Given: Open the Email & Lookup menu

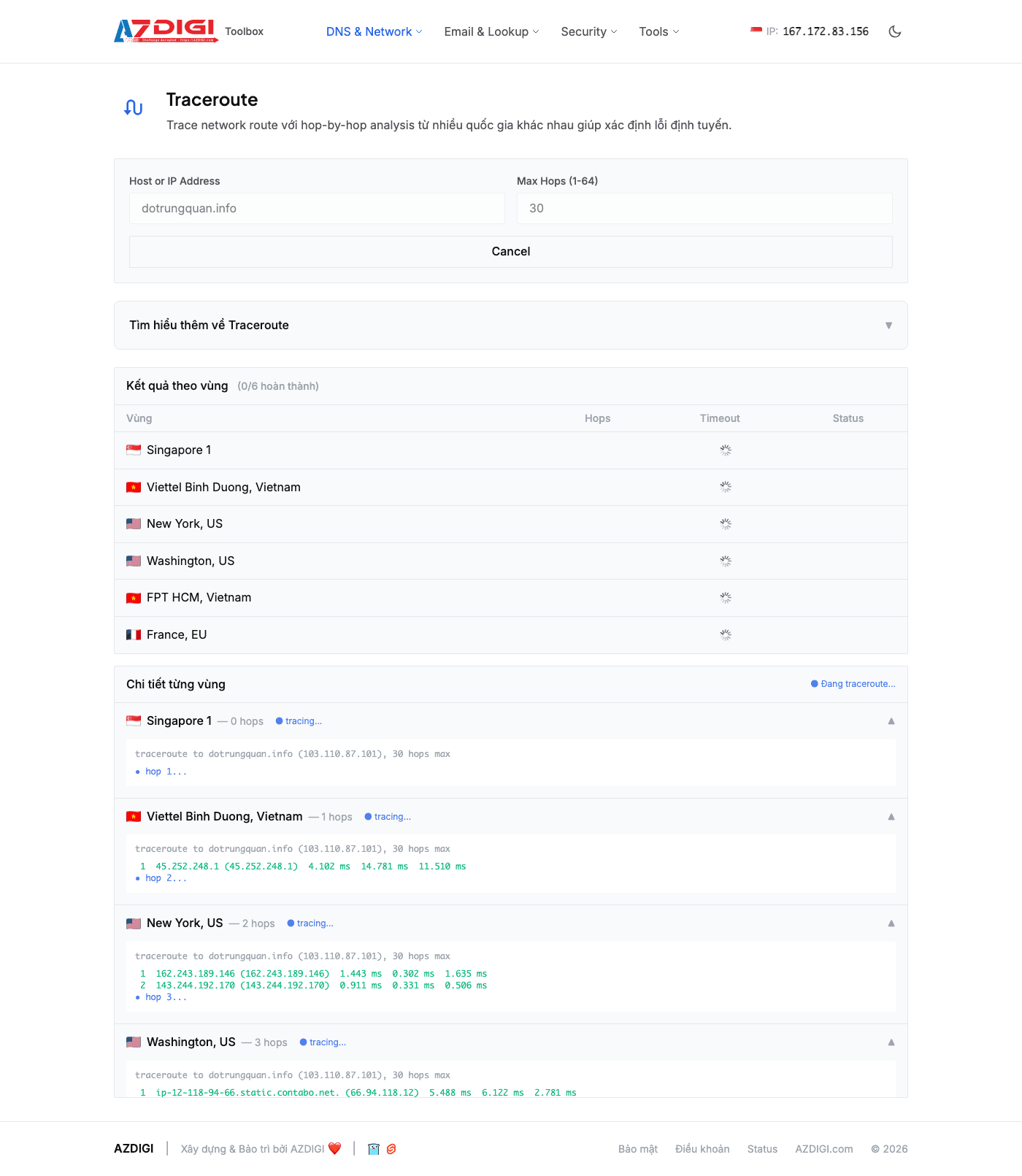Looking at the screenshot, I should pyautogui.click(x=491, y=31).
